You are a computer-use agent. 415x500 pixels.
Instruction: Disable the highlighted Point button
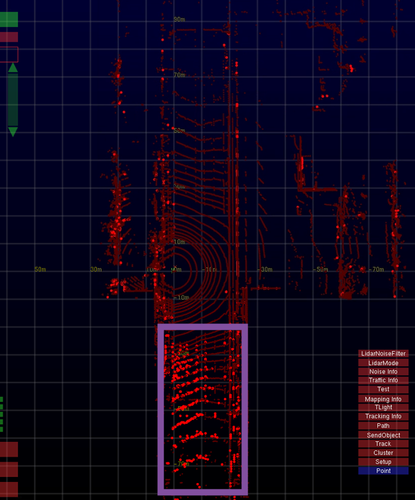click(x=383, y=471)
